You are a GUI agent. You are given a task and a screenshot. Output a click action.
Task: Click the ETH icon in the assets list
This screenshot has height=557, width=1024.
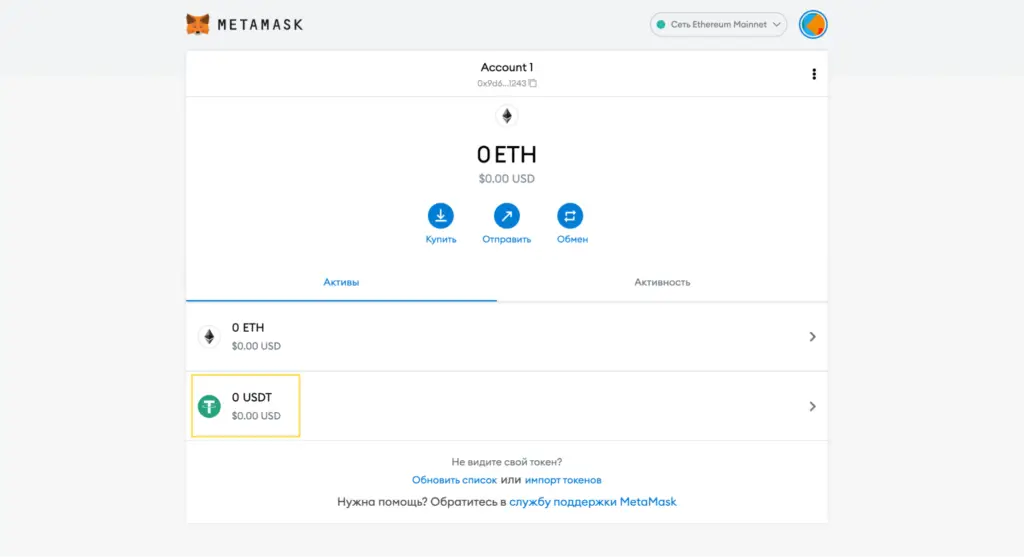209,336
